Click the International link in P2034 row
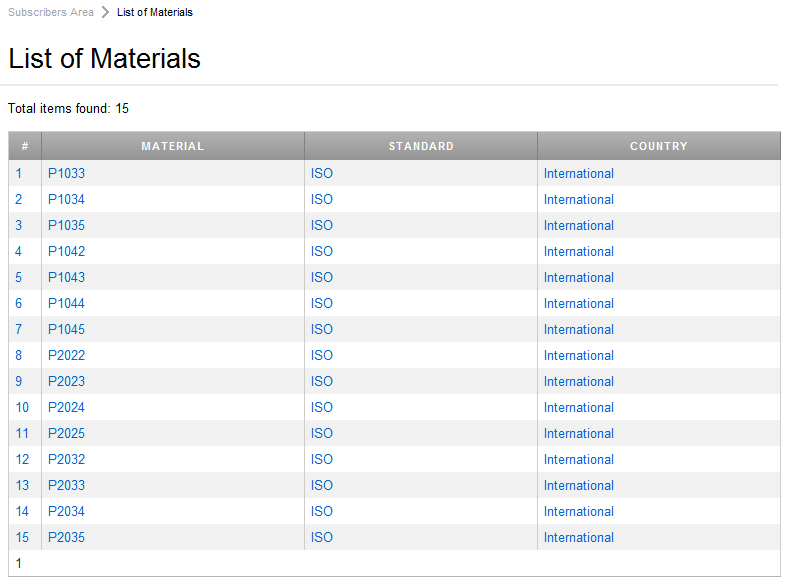Image resolution: width=788 pixels, height=585 pixels. tap(578, 511)
